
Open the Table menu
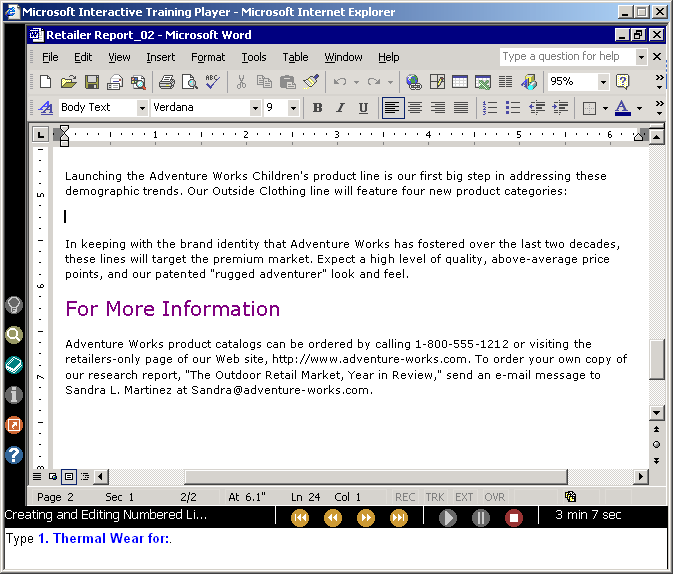[295, 57]
